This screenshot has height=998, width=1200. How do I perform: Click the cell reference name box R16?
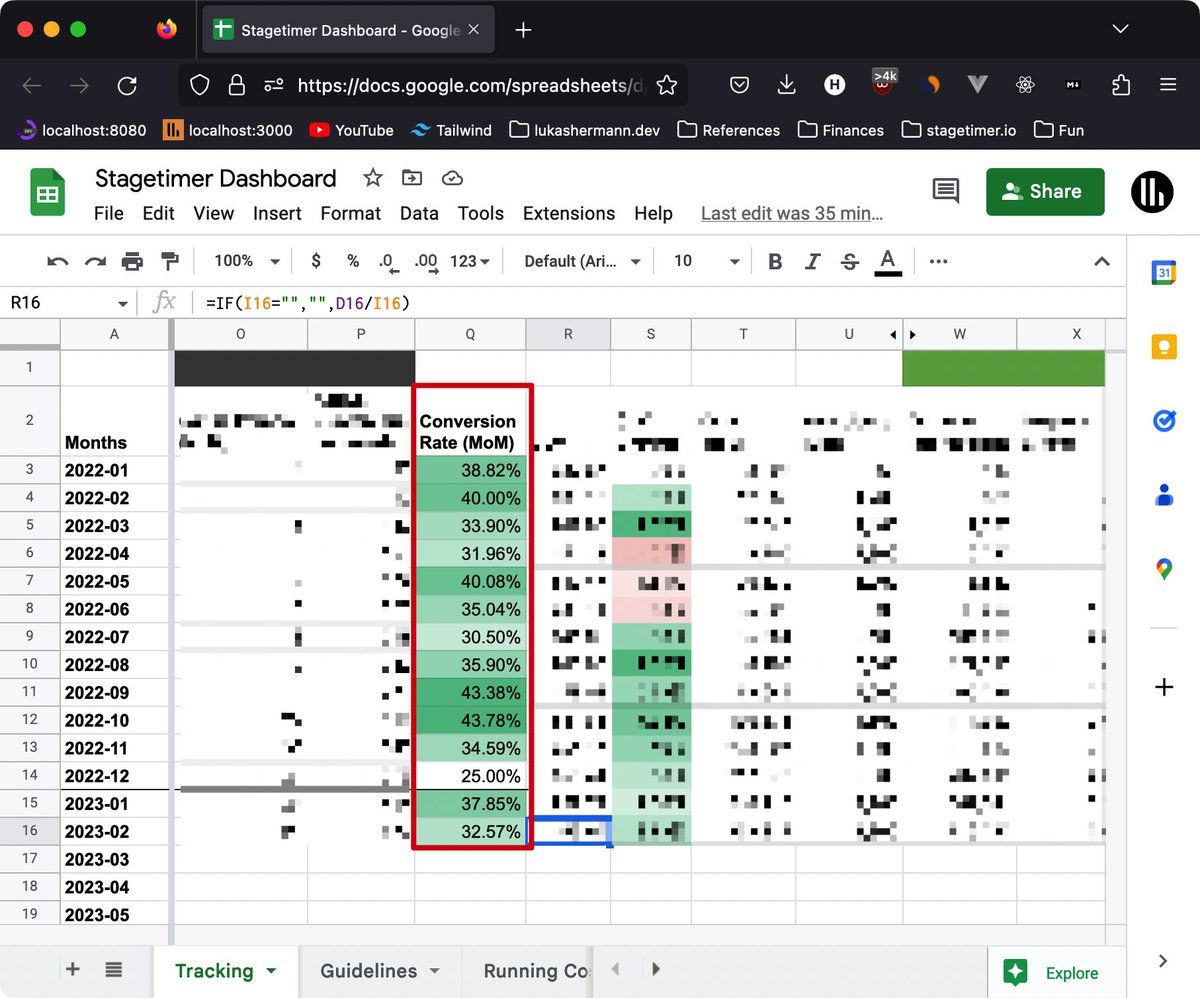[x=60, y=302]
